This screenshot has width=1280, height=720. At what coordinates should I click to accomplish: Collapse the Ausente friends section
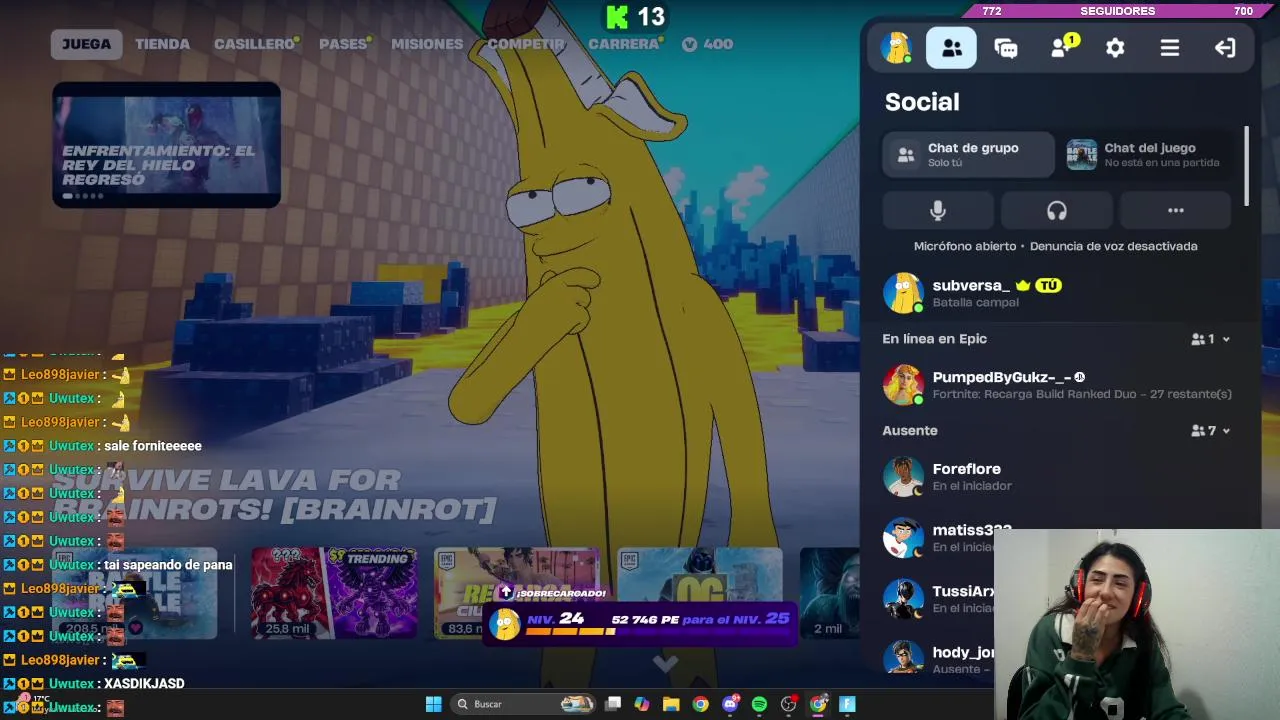coord(1211,431)
